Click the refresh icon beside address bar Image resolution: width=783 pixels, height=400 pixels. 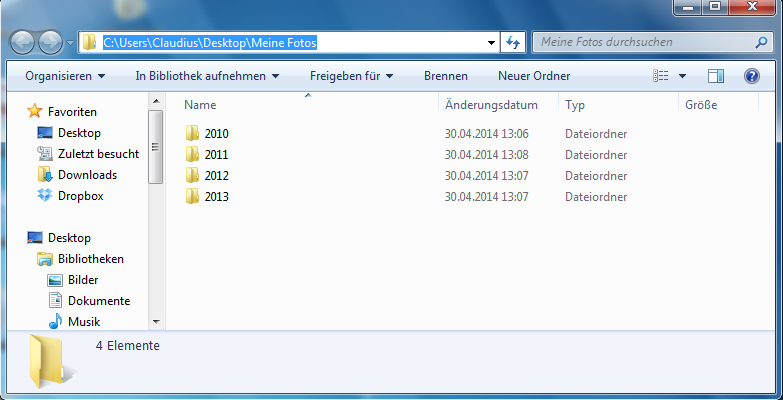(x=514, y=42)
